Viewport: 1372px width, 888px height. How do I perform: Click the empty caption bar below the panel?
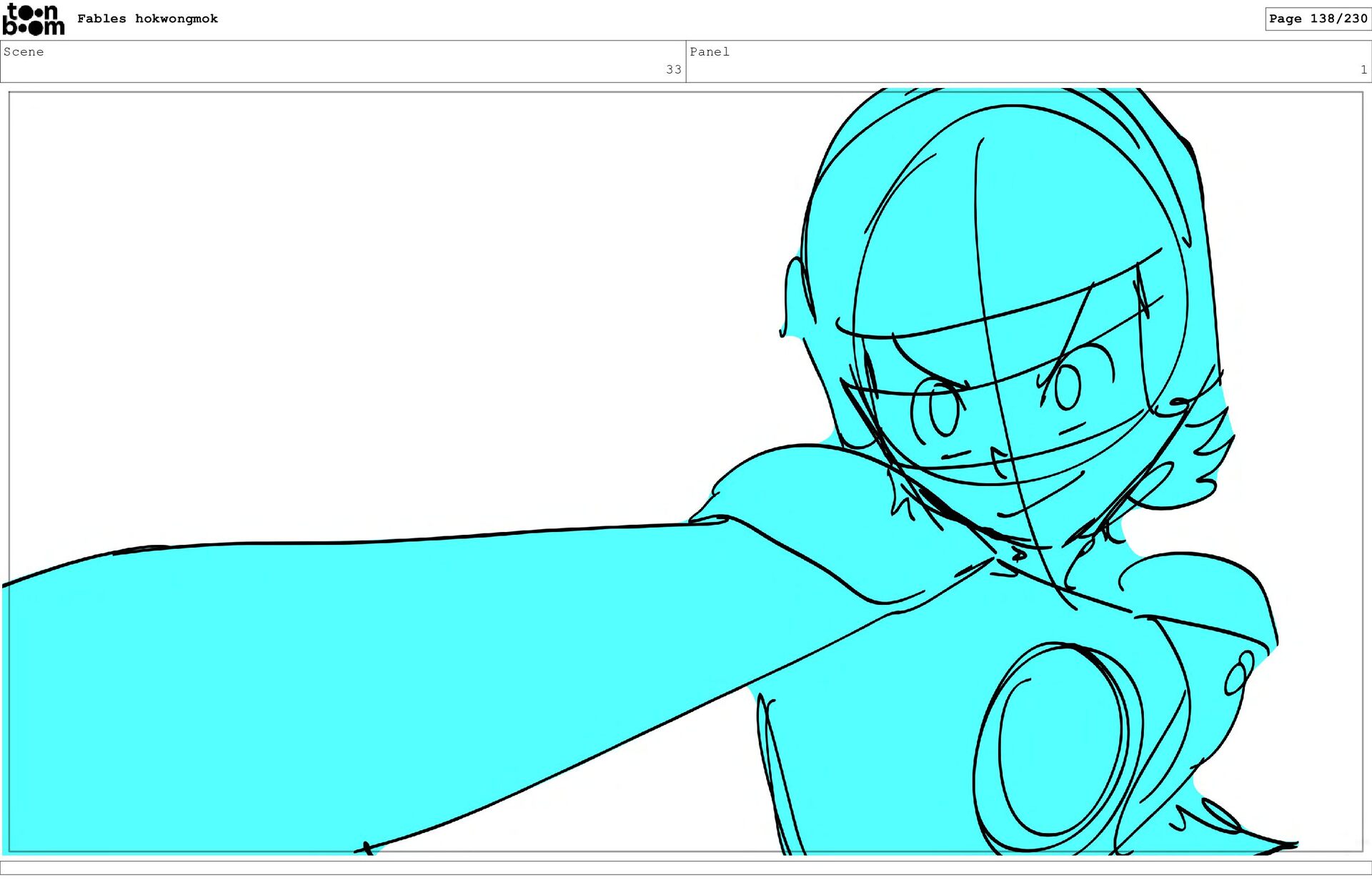(686, 867)
